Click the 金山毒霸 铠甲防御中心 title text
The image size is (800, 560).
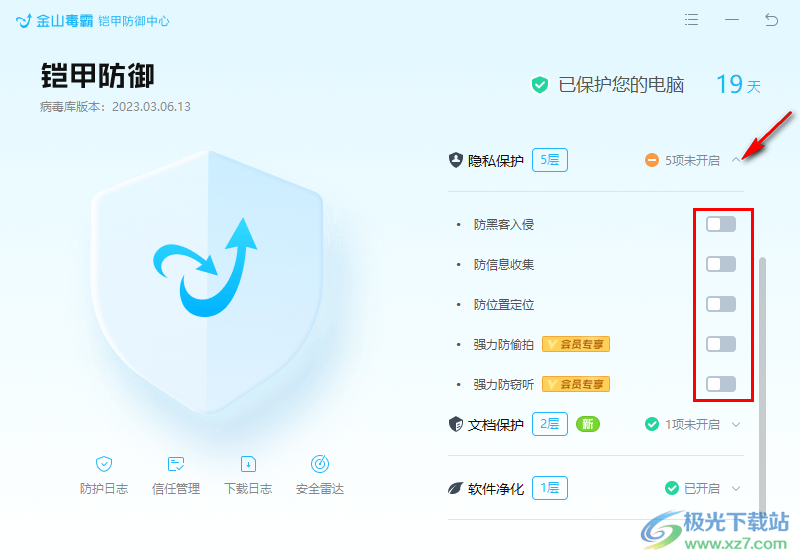pyautogui.click(x=103, y=21)
